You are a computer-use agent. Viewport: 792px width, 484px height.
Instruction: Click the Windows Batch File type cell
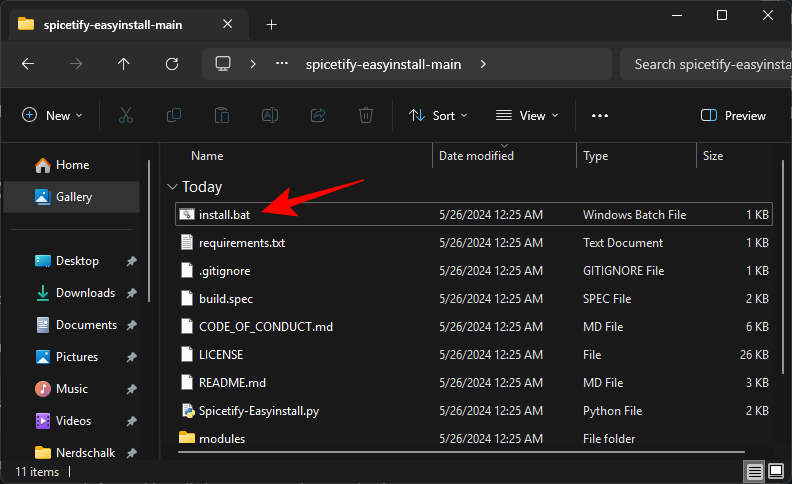634,215
